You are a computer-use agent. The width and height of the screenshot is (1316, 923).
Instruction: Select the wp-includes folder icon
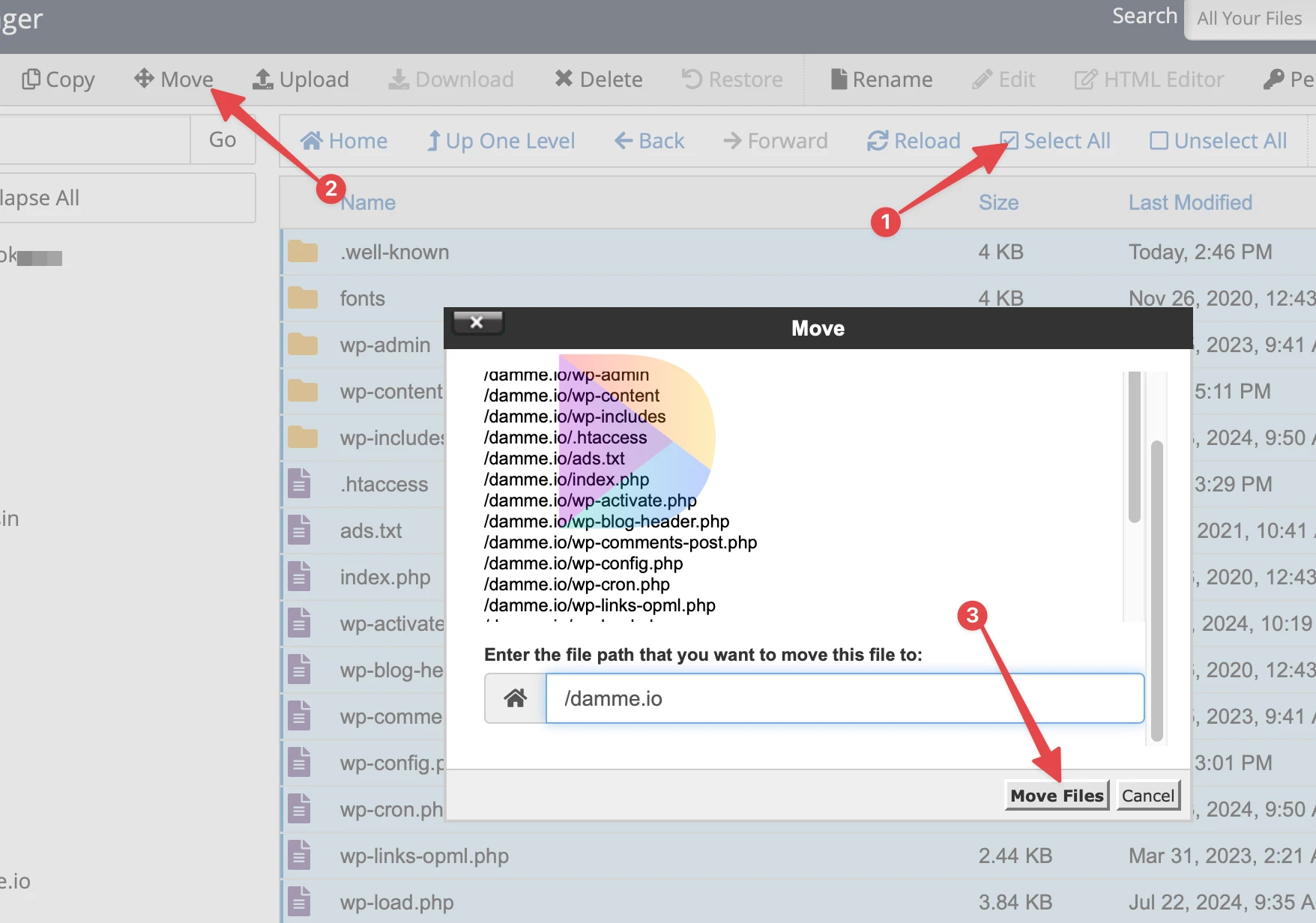pyautogui.click(x=303, y=438)
